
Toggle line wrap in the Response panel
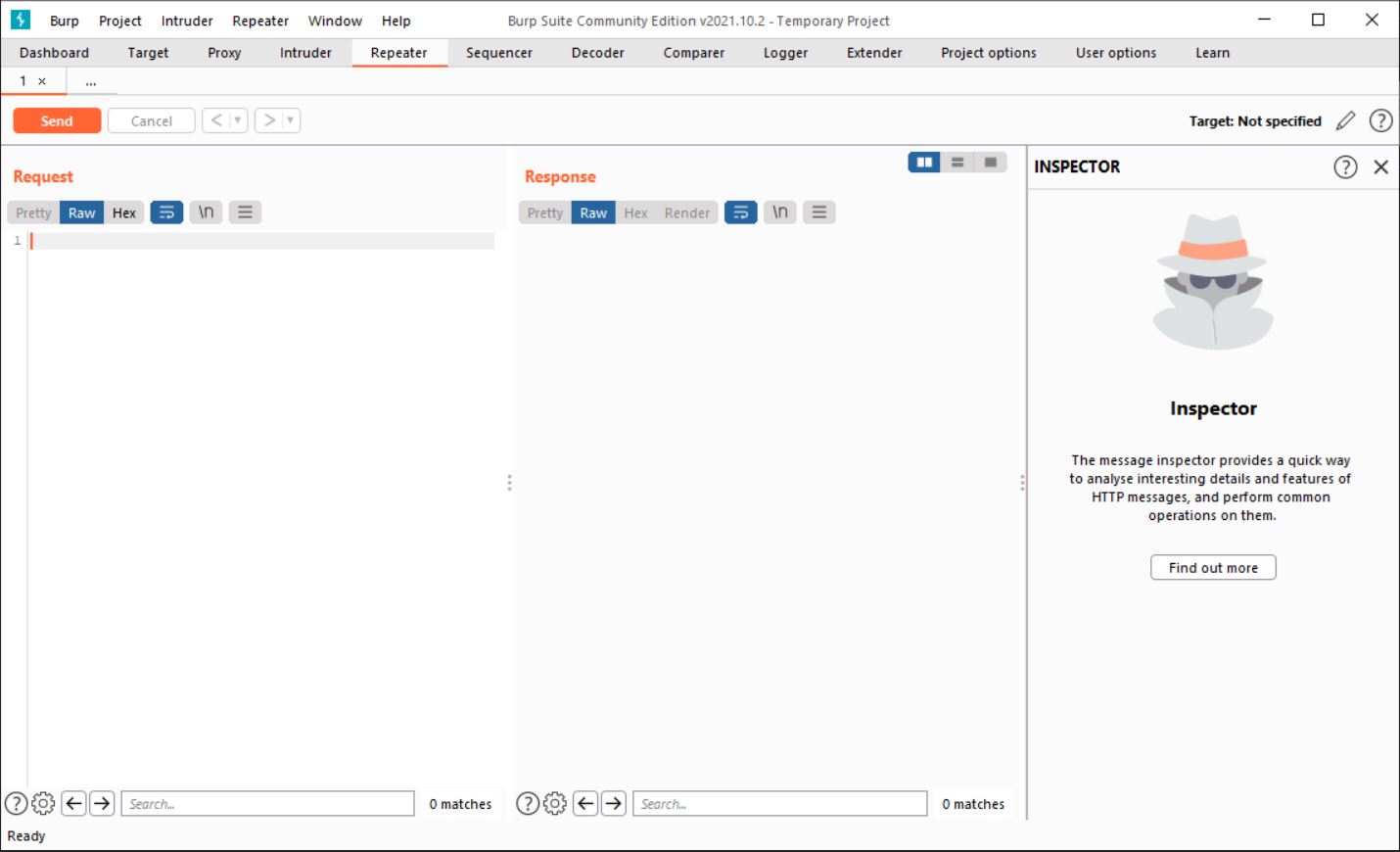click(x=741, y=213)
